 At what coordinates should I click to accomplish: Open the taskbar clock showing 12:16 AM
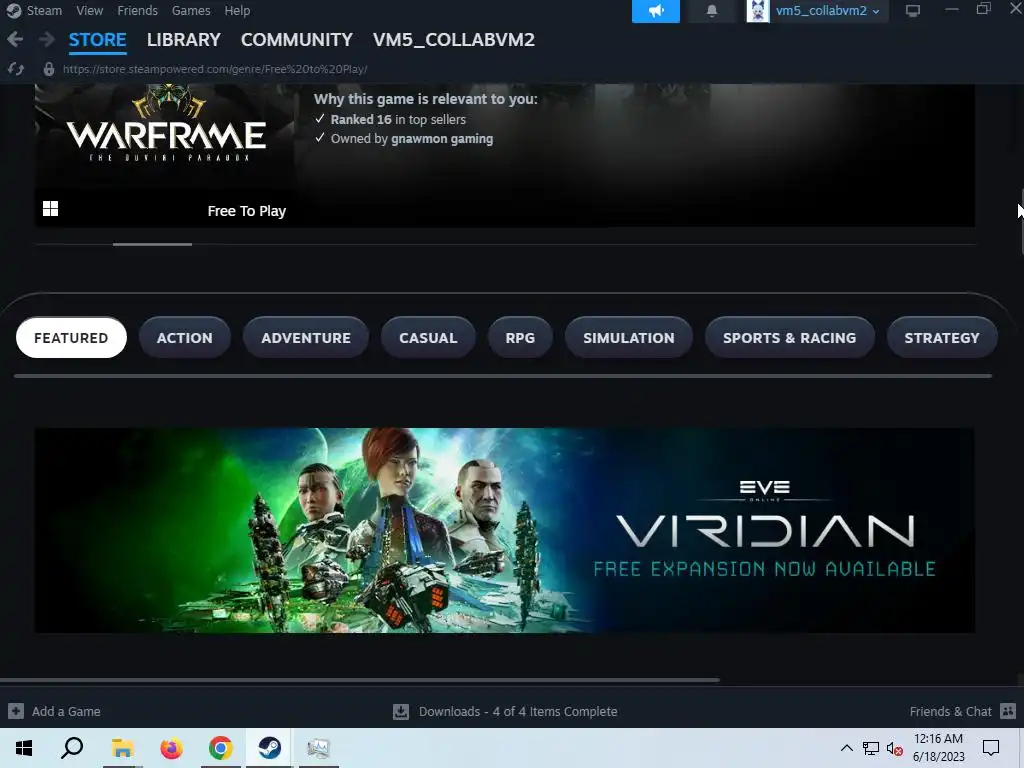[x=938, y=748]
